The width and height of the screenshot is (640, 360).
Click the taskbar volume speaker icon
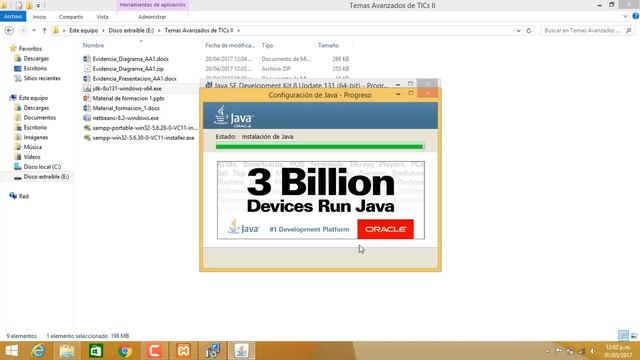tap(592, 351)
